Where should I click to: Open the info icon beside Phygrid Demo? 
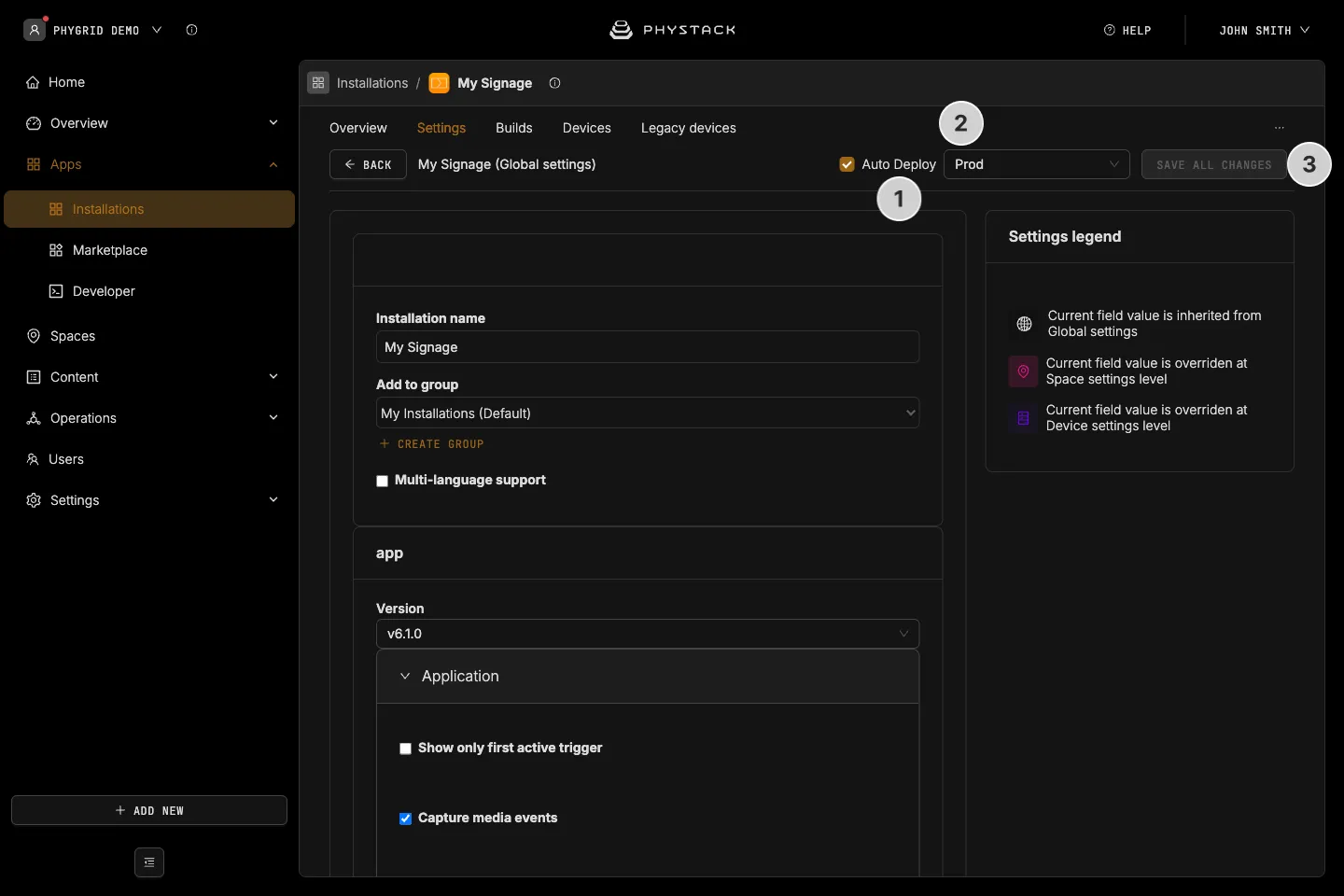click(x=191, y=30)
